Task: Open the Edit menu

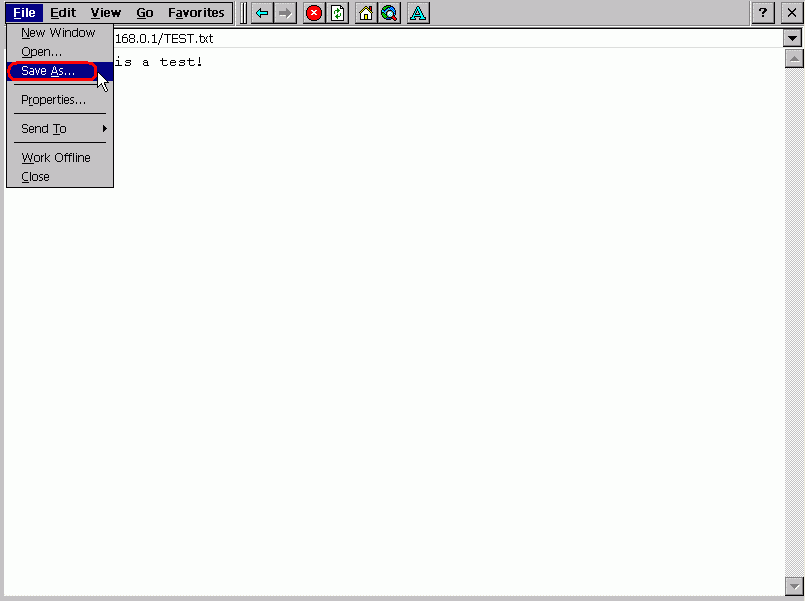Action: [63, 13]
